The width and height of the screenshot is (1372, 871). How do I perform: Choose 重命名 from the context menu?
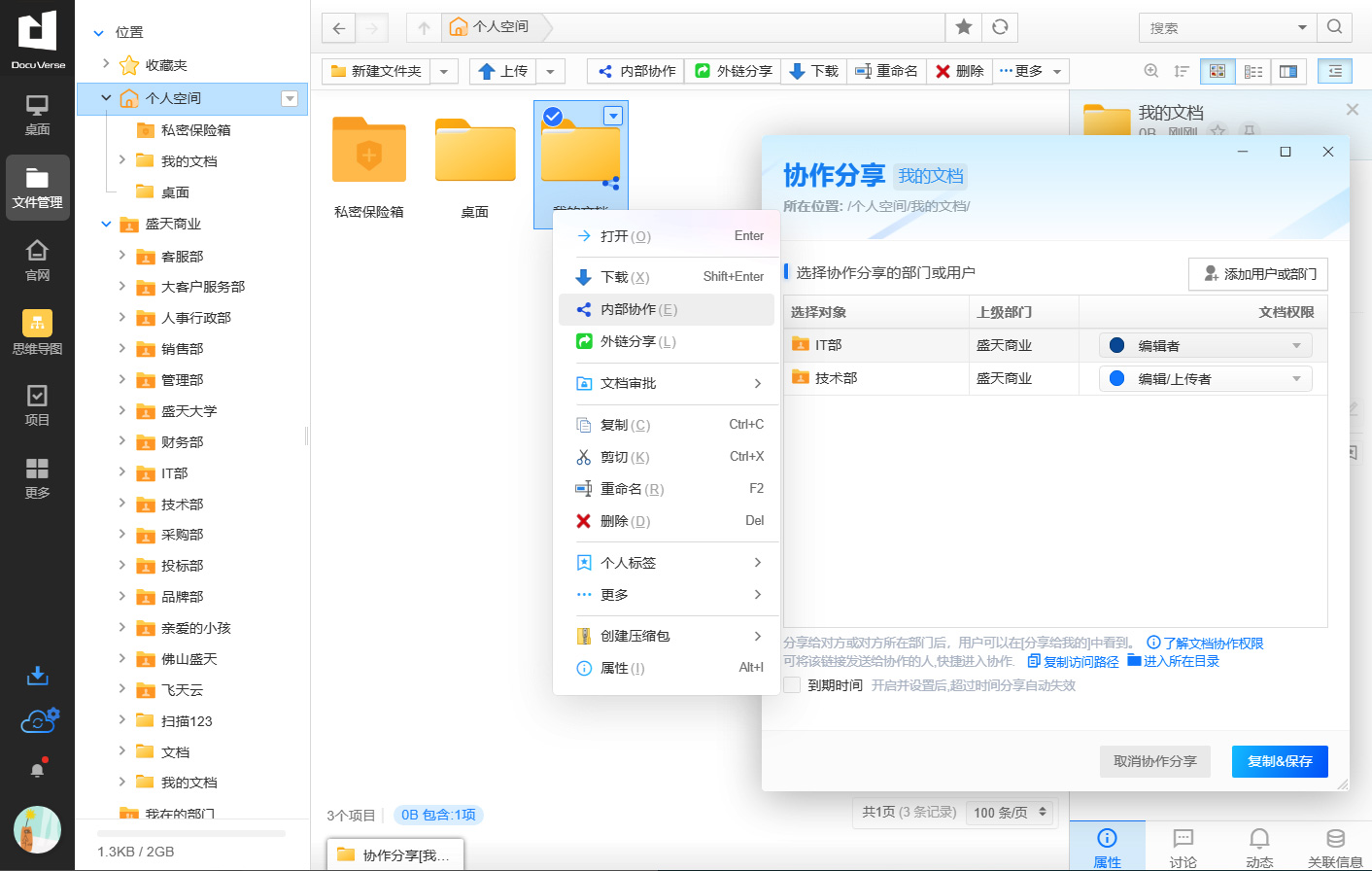(x=632, y=489)
